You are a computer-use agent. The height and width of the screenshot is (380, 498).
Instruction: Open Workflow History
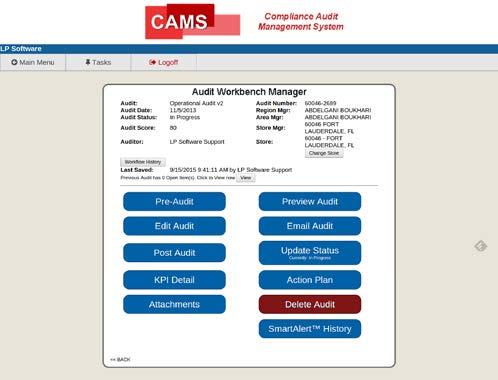(x=143, y=162)
